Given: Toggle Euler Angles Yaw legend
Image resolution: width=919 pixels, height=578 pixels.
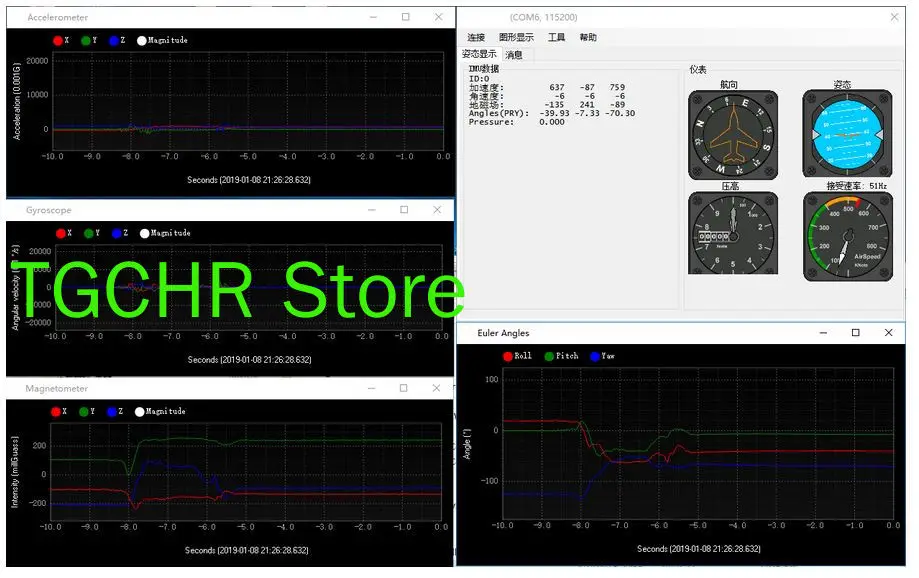Looking at the screenshot, I should pyautogui.click(x=603, y=356).
